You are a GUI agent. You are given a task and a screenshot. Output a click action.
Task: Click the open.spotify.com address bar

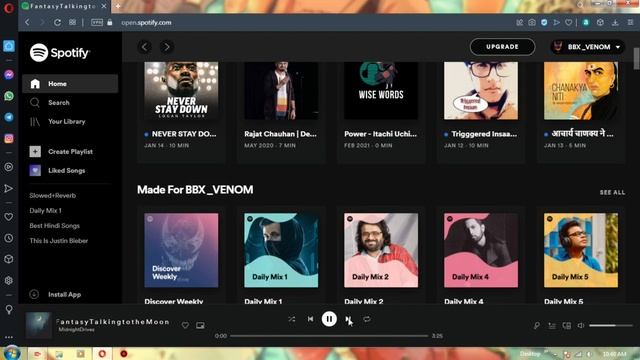pos(146,22)
